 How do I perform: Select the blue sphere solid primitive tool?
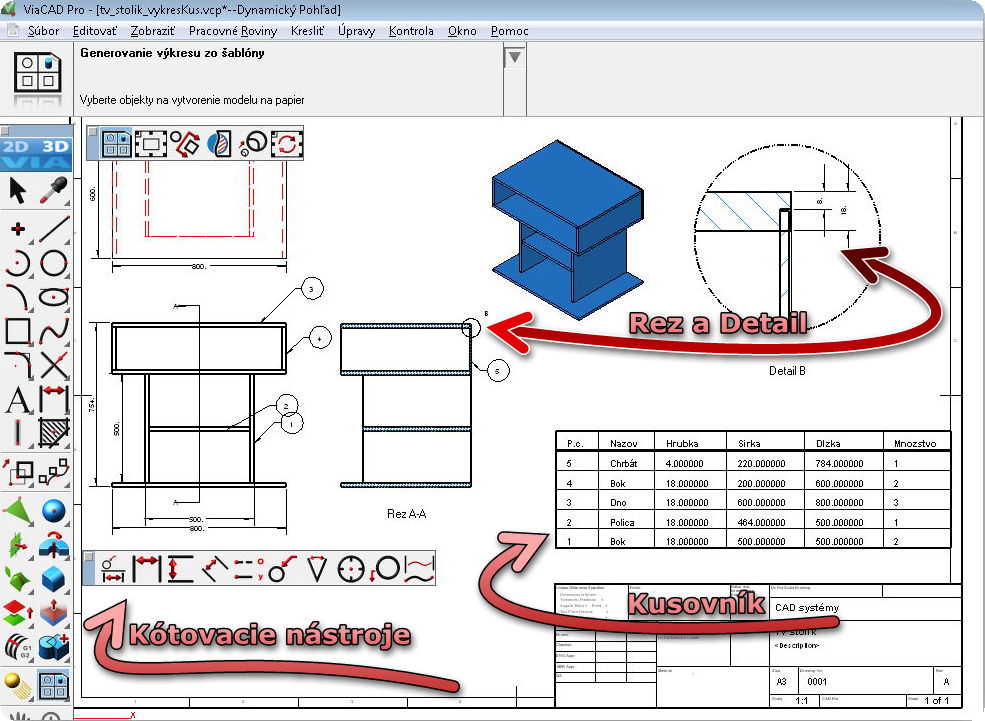coord(54,511)
